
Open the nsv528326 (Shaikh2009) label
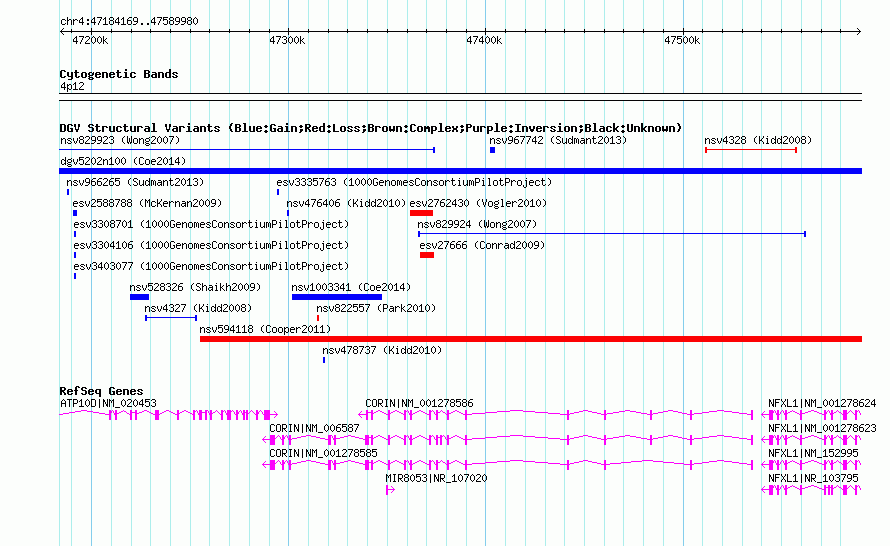click(x=195, y=287)
